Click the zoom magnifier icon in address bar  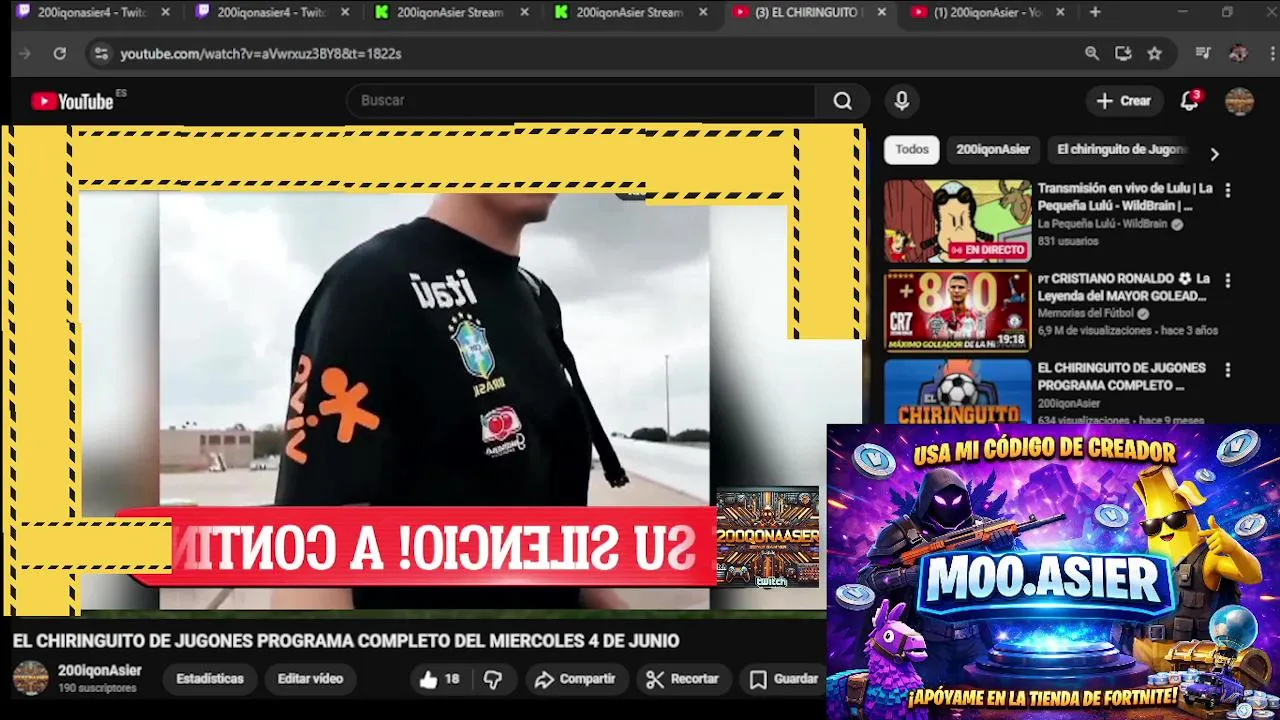(1092, 54)
